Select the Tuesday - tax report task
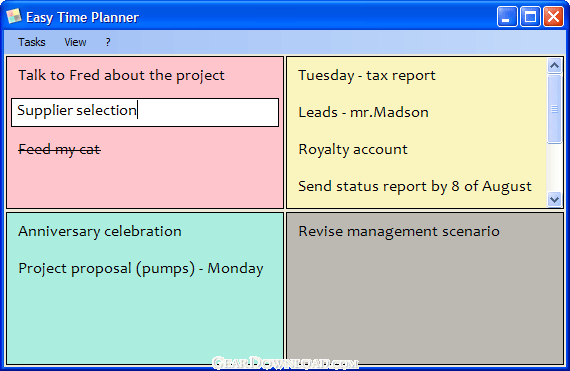The width and height of the screenshot is (570, 371). (x=366, y=76)
